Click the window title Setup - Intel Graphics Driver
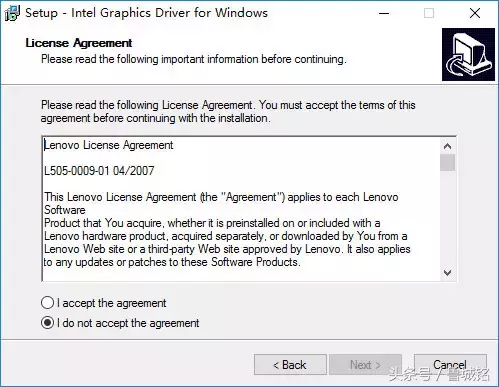Screen dimensions: 499x387 [146, 13]
